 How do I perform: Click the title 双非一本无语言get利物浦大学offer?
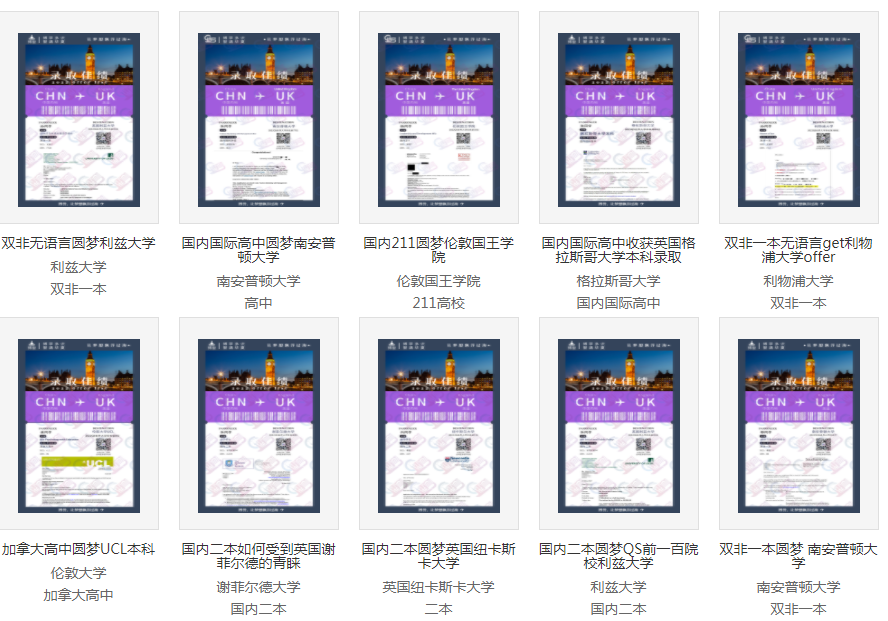tap(799, 250)
